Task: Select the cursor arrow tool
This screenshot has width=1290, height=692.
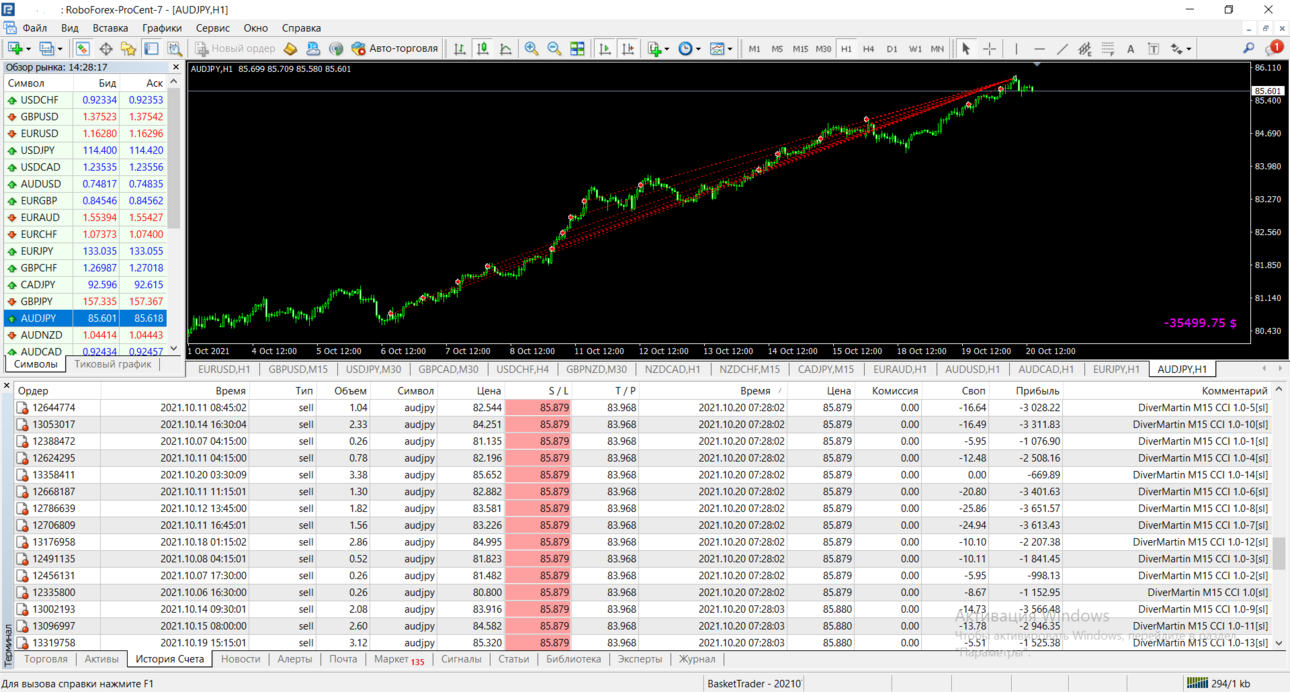Action: (966, 48)
